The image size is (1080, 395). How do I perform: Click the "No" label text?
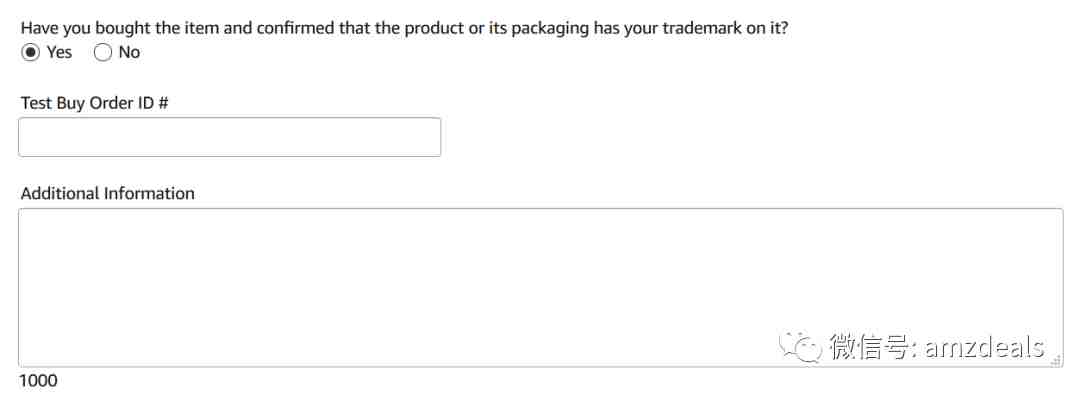click(x=129, y=52)
